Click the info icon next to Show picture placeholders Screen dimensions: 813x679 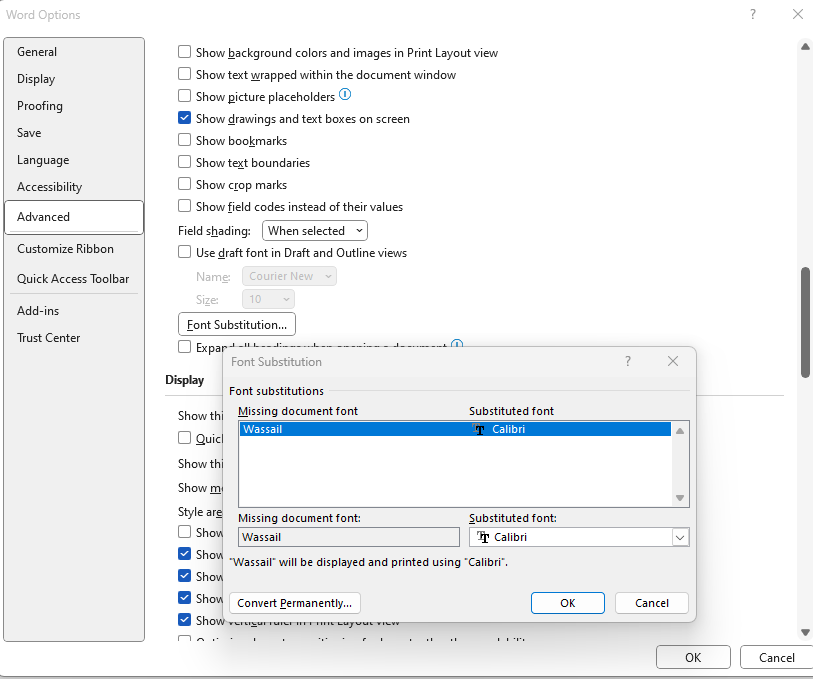coord(345,94)
